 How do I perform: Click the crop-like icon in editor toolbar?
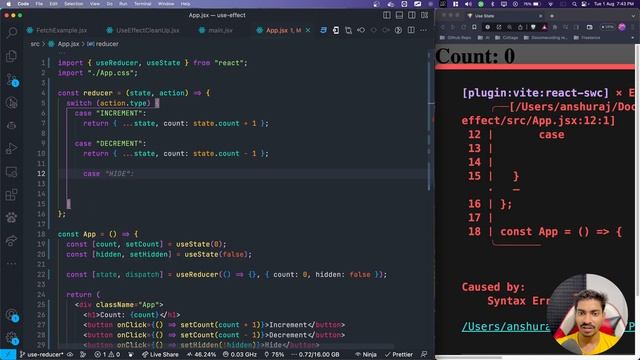[x=349, y=30]
